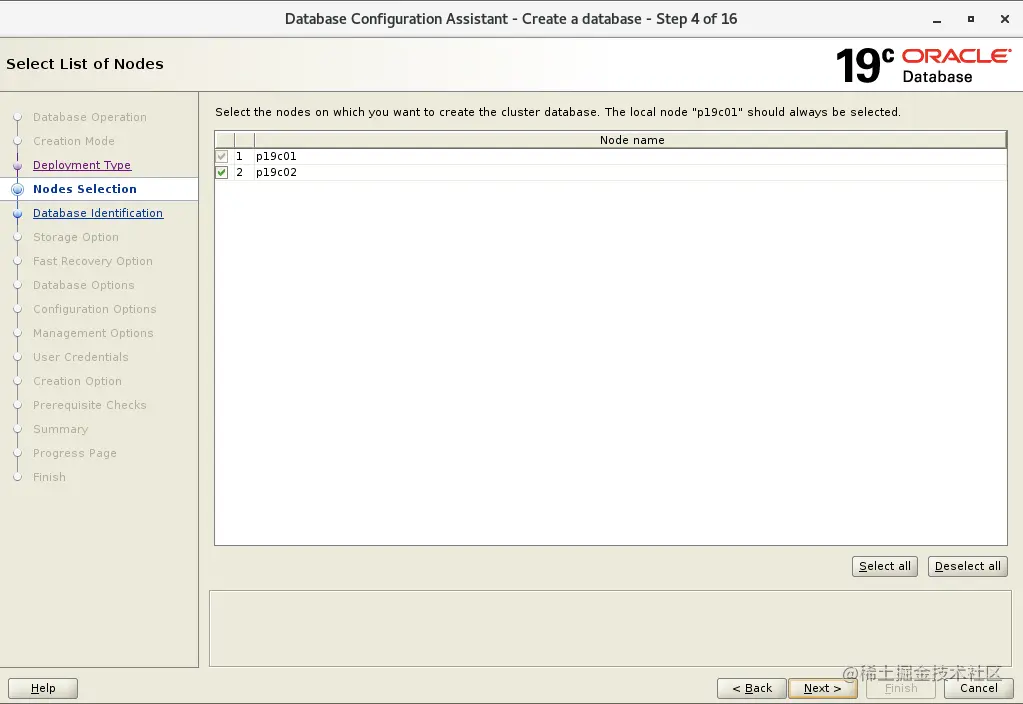Screen dimensions: 1023x704
Task: Click the checkbox for local node p19c01
Action: click(222, 157)
